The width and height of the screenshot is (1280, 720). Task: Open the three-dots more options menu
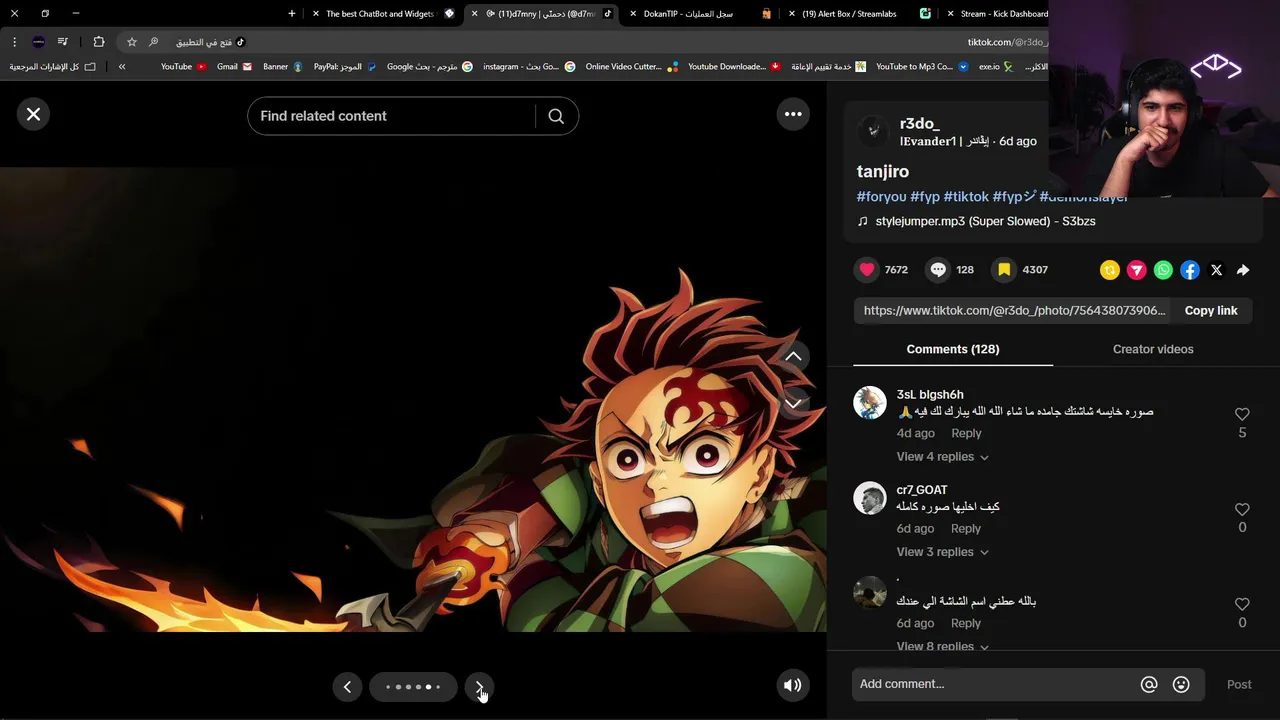tap(793, 114)
